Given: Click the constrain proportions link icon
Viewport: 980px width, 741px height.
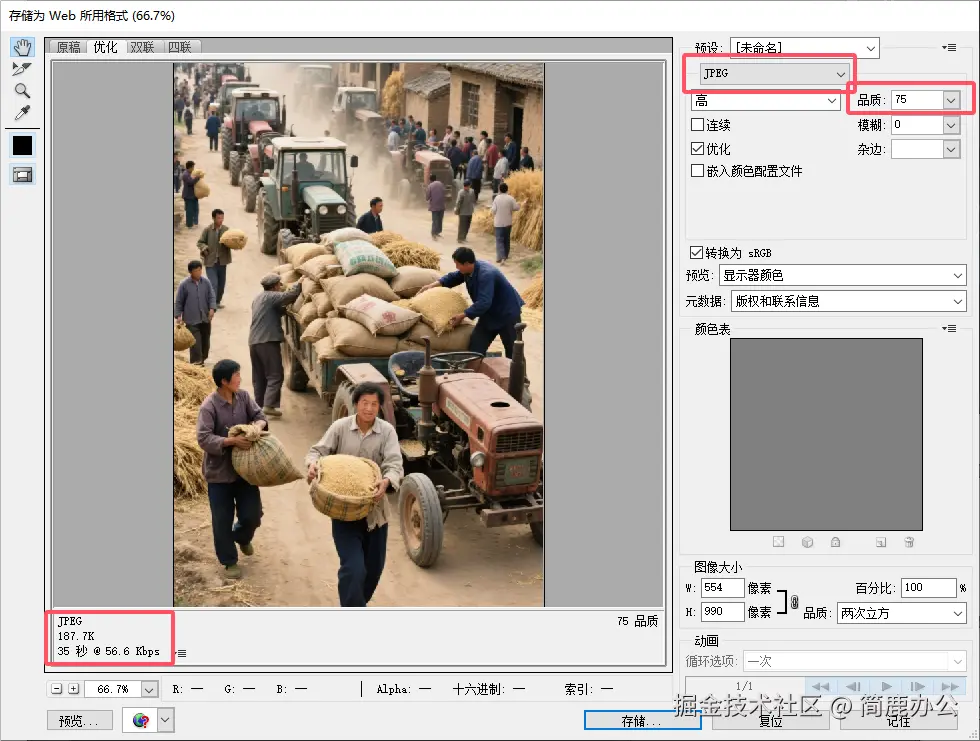Looking at the screenshot, I should click(794, 602).
